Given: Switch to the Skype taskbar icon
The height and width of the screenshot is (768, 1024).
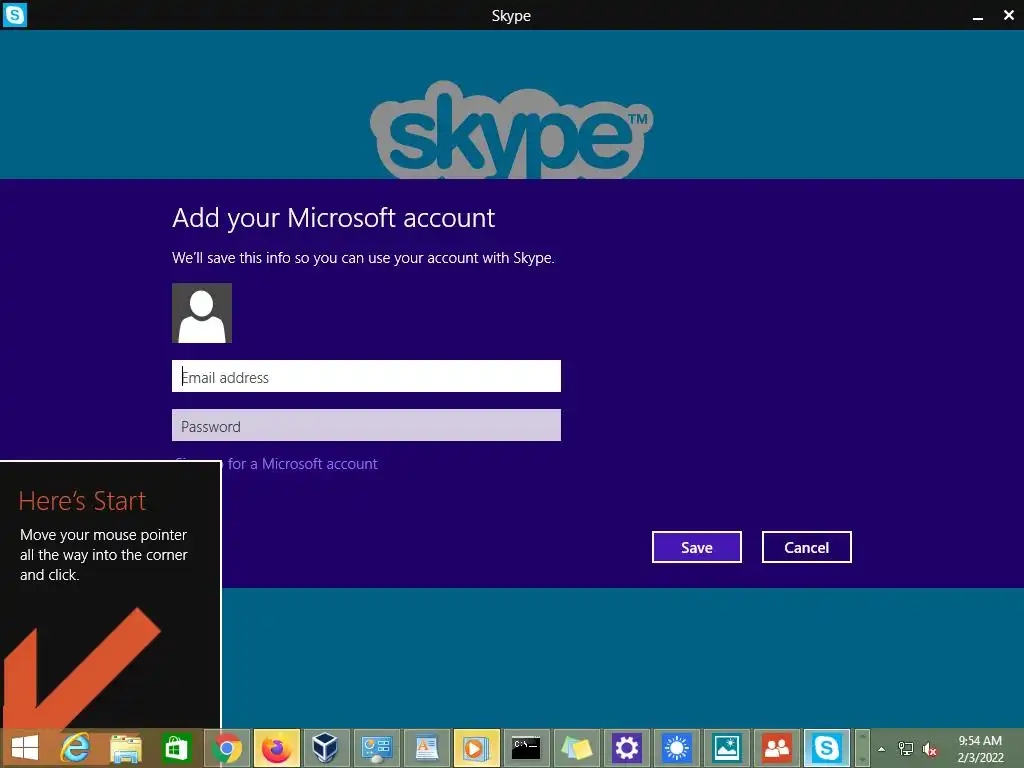Looking at the screenshot, I should coord(827,748).
